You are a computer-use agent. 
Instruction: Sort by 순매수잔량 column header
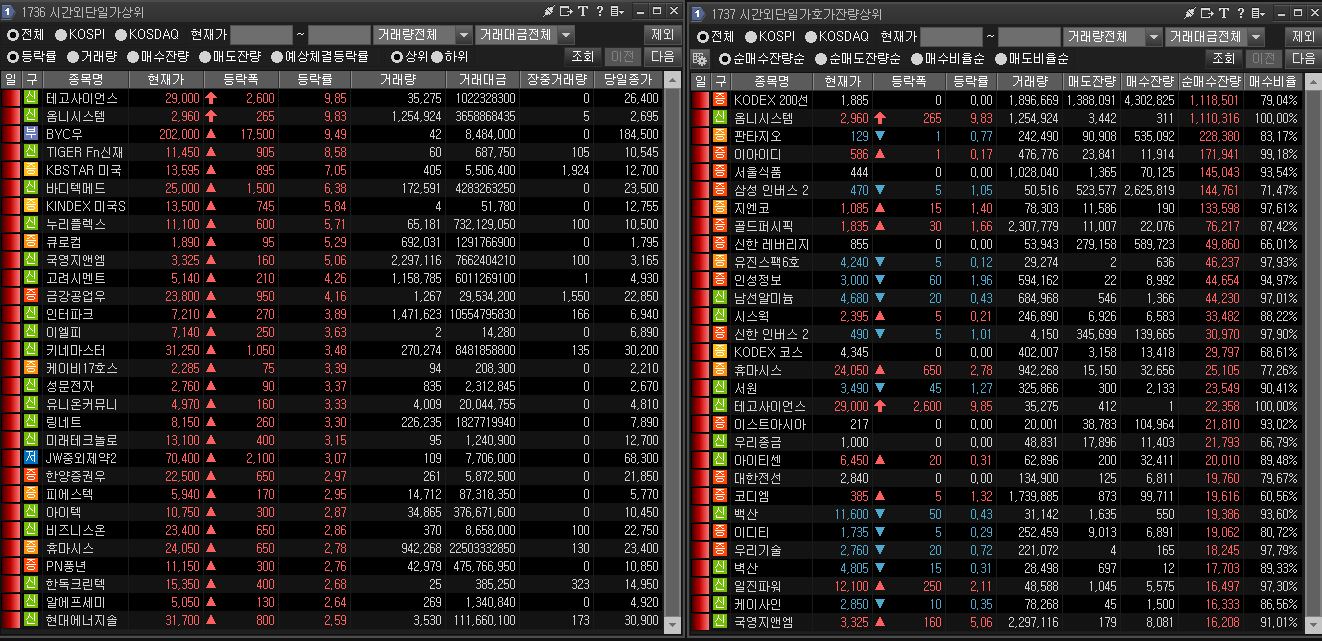[1210, 82]
